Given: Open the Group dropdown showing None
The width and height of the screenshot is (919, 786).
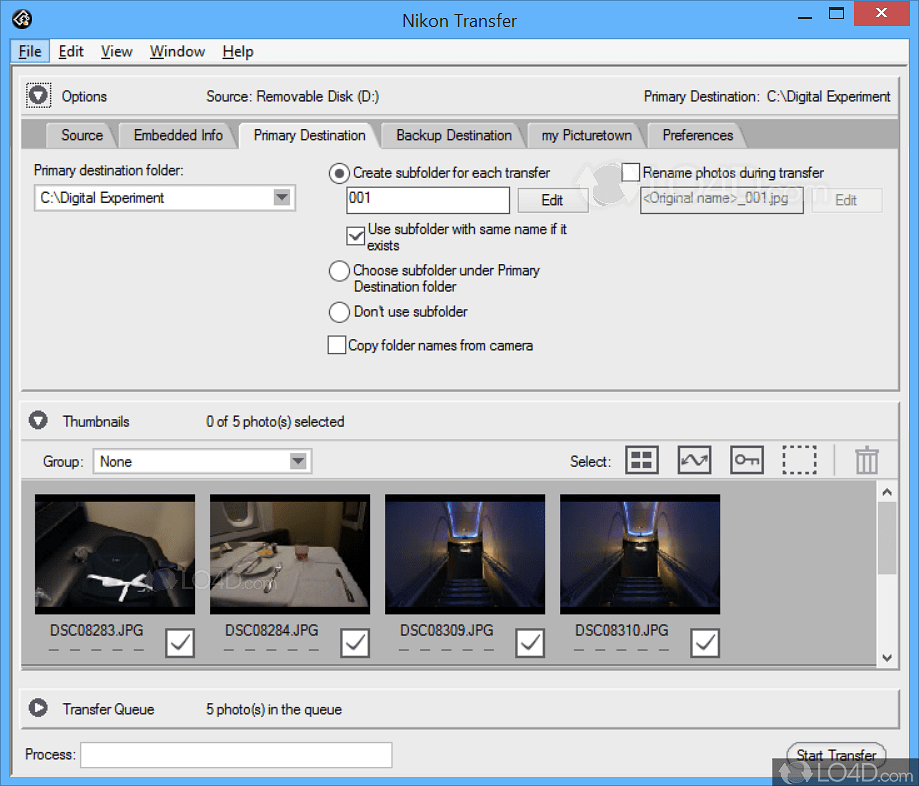Looking at the screenshot, I should (x=298, y=461).
